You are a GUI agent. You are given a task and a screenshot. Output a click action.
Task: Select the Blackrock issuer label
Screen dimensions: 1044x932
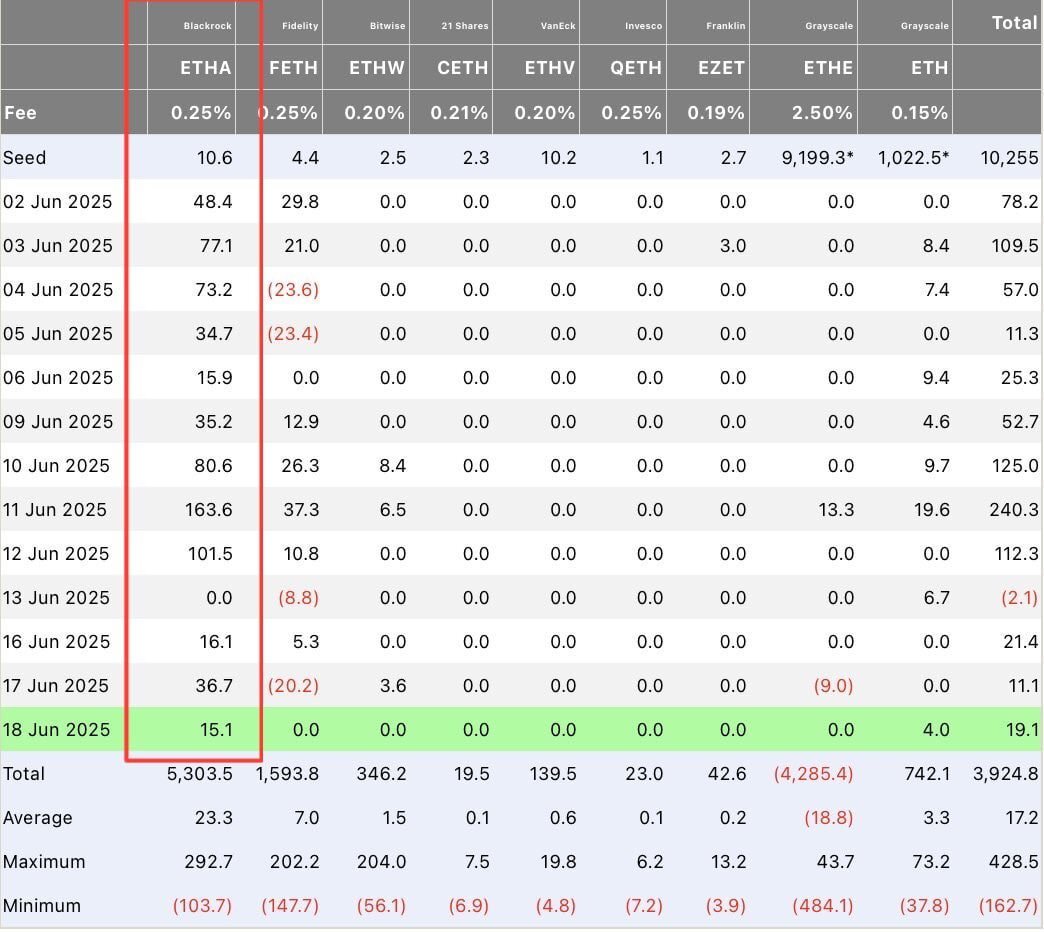coord(208,26)
